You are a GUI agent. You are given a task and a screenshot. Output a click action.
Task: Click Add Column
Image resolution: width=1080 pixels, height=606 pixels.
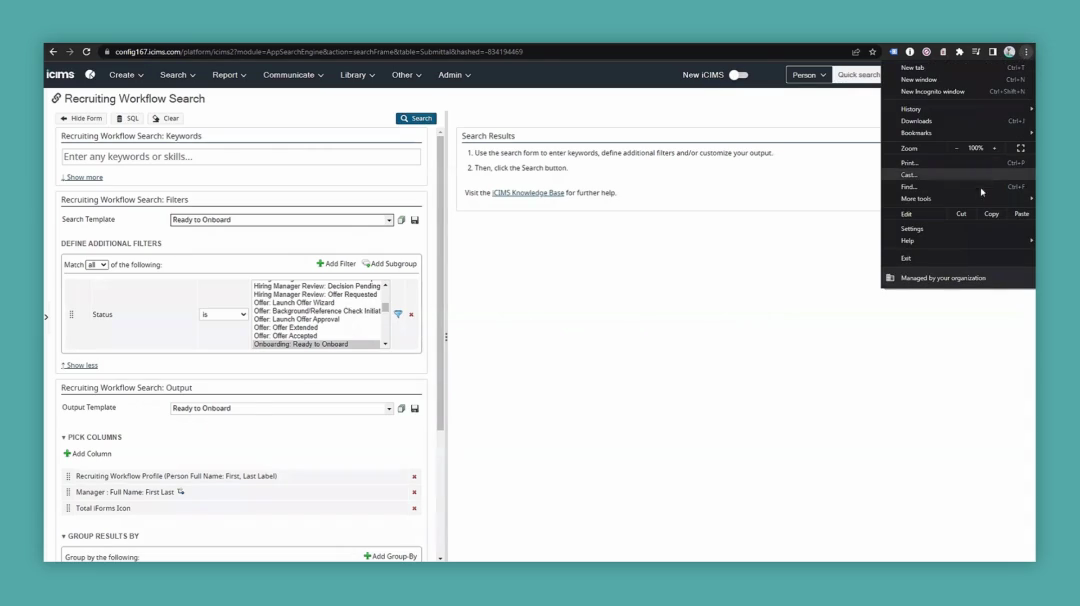87,454
